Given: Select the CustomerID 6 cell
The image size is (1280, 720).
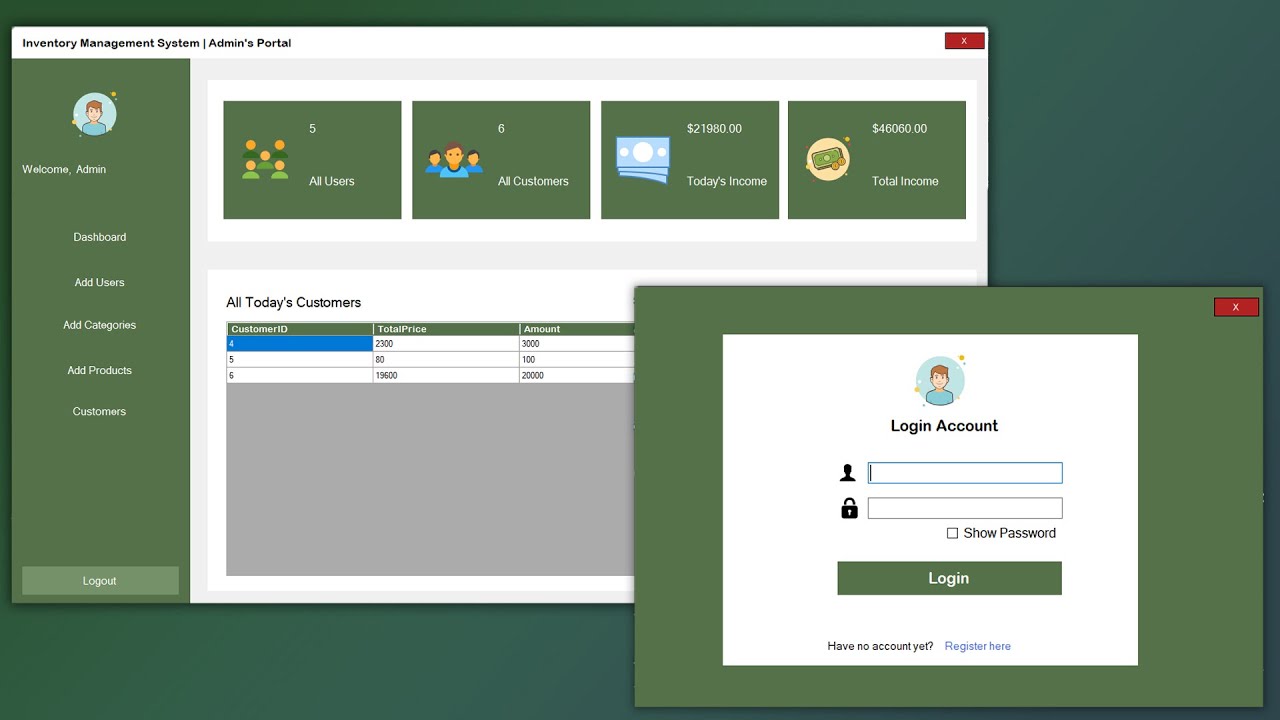Looking at the screenshot, I should point(300,375).
